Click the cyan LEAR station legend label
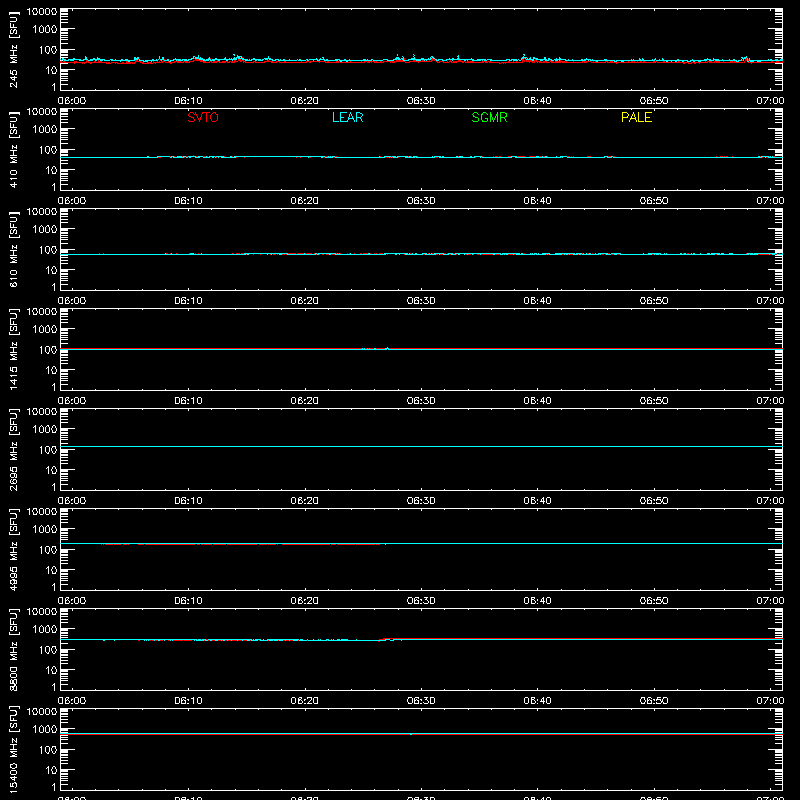This screenshot has height=800, width=800. pyautogui.click(x=347, y=117)
